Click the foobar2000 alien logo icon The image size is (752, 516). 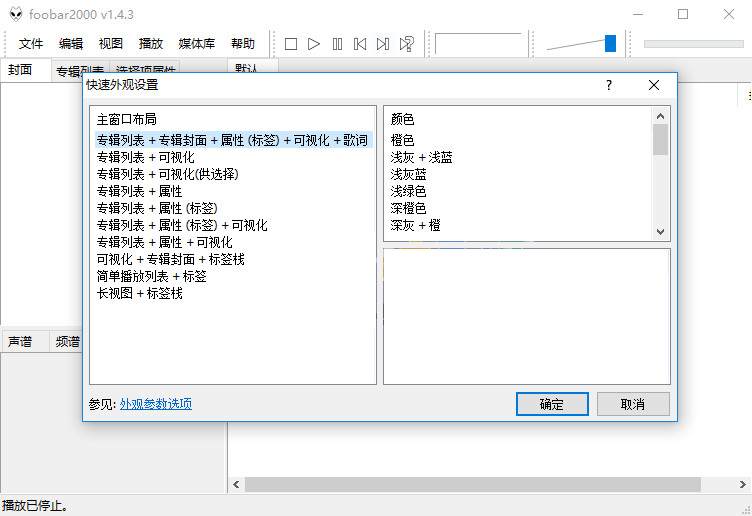16,14
